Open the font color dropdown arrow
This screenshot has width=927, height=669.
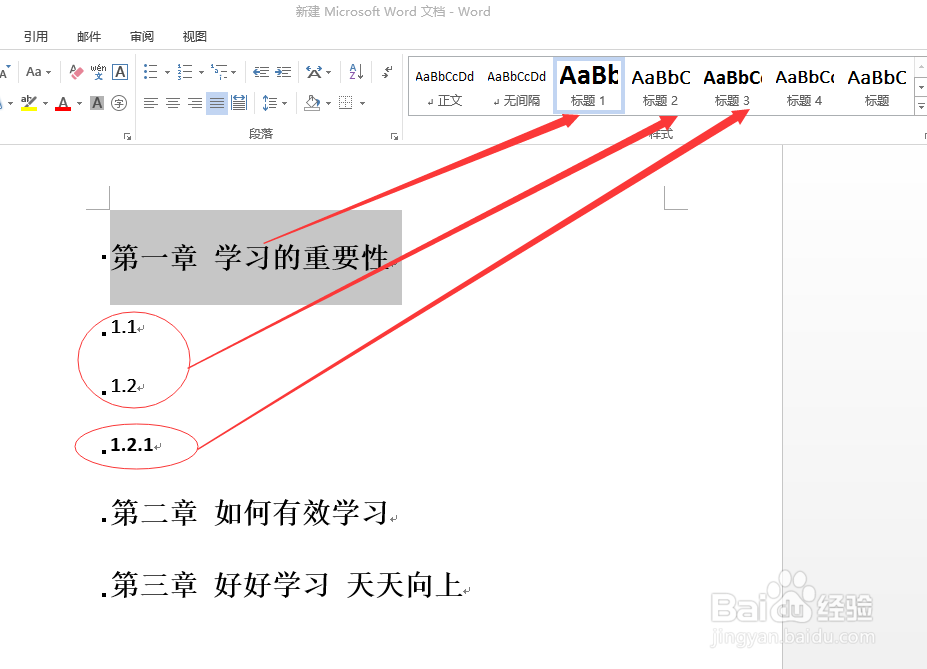(78, 104)
